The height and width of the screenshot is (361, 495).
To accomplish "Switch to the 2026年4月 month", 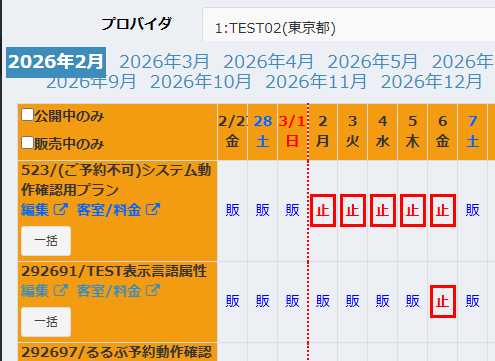I will pos(269,62).
